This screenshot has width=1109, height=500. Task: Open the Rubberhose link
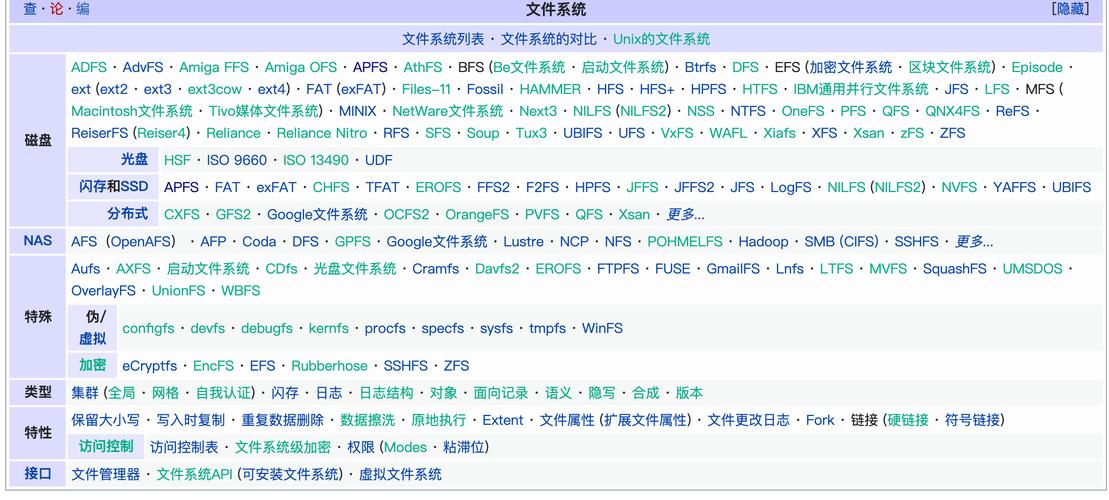click(x=330, y=366)
